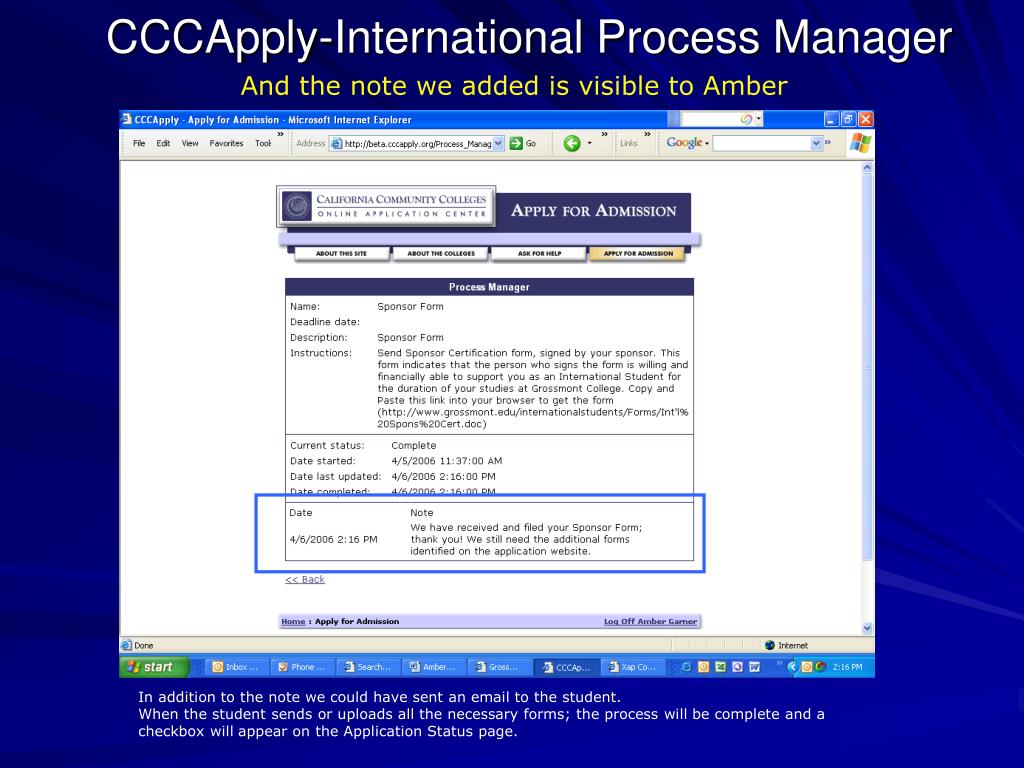This screenshot has height=768, width=1024.
Task: Click the scroll down arrow of page scrollbar
Action: [867, 628]
